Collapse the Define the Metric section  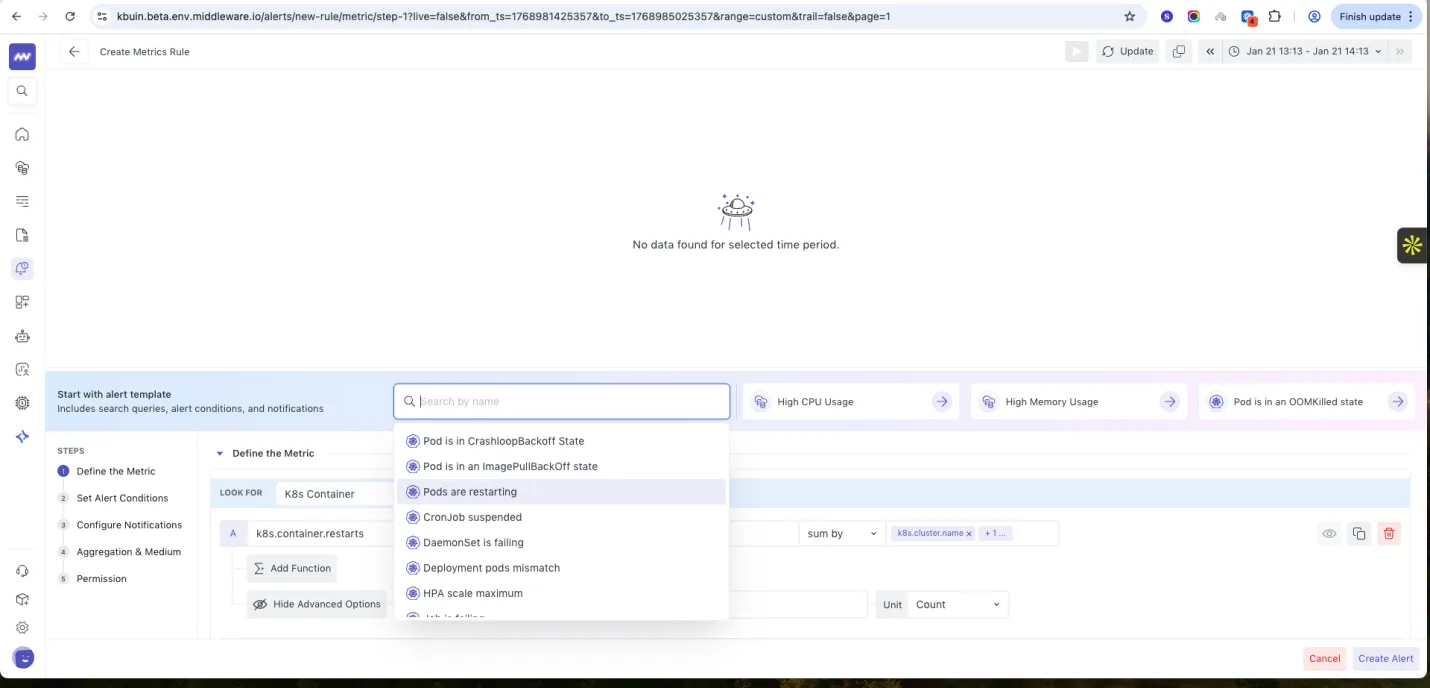[220, 453]
